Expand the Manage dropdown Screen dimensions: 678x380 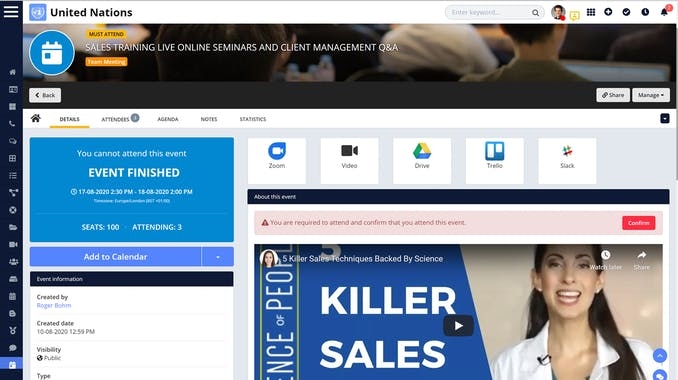tap(651, 95)
